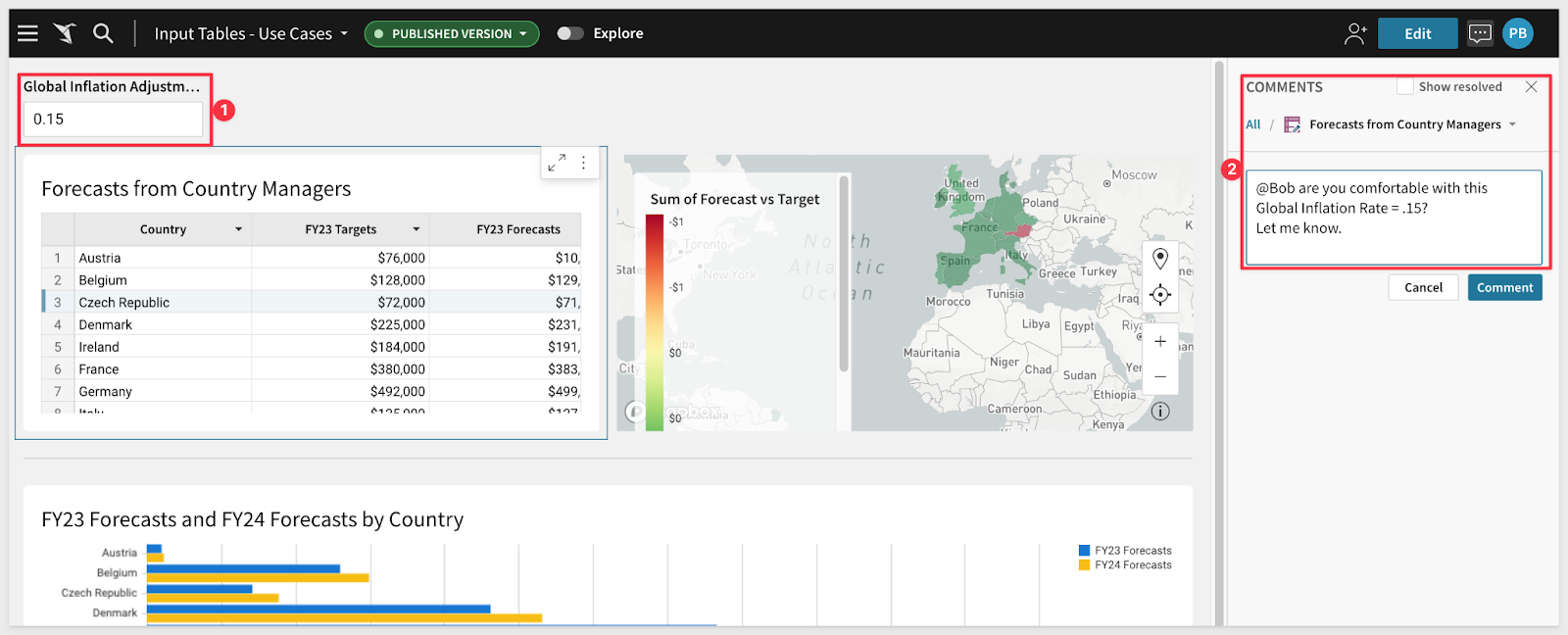Viewport: 1568px width, 635px height.
Task: Select the Austria row cell
Action: click(163, 258)
